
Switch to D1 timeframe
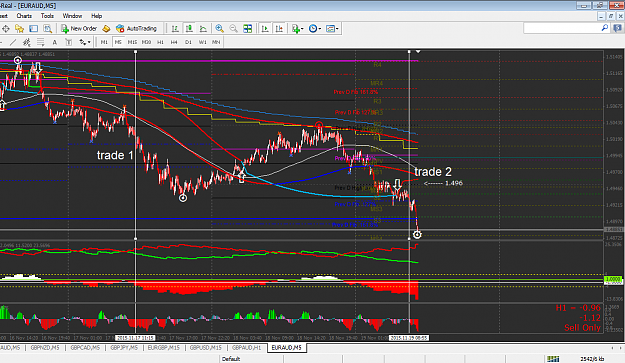pyautogui.click(x=188, y=42)
